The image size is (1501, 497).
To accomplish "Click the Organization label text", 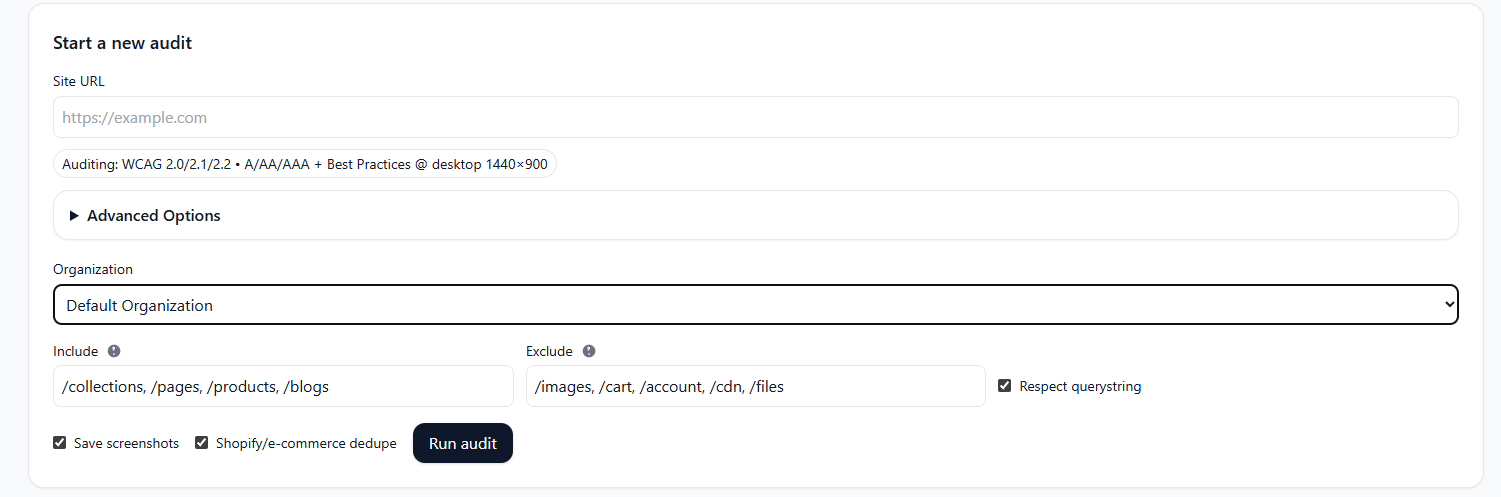I will pos(93,269).
